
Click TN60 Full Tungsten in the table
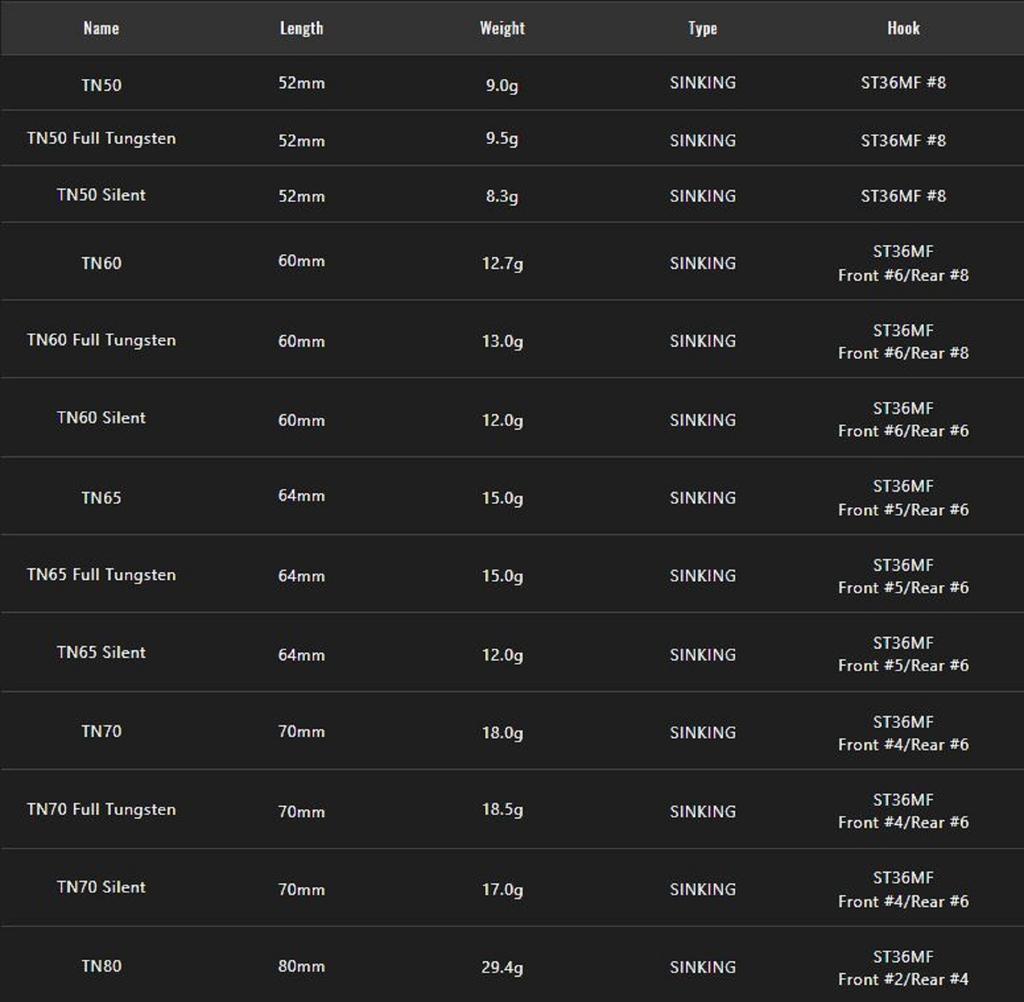click(x=101, y=340)
